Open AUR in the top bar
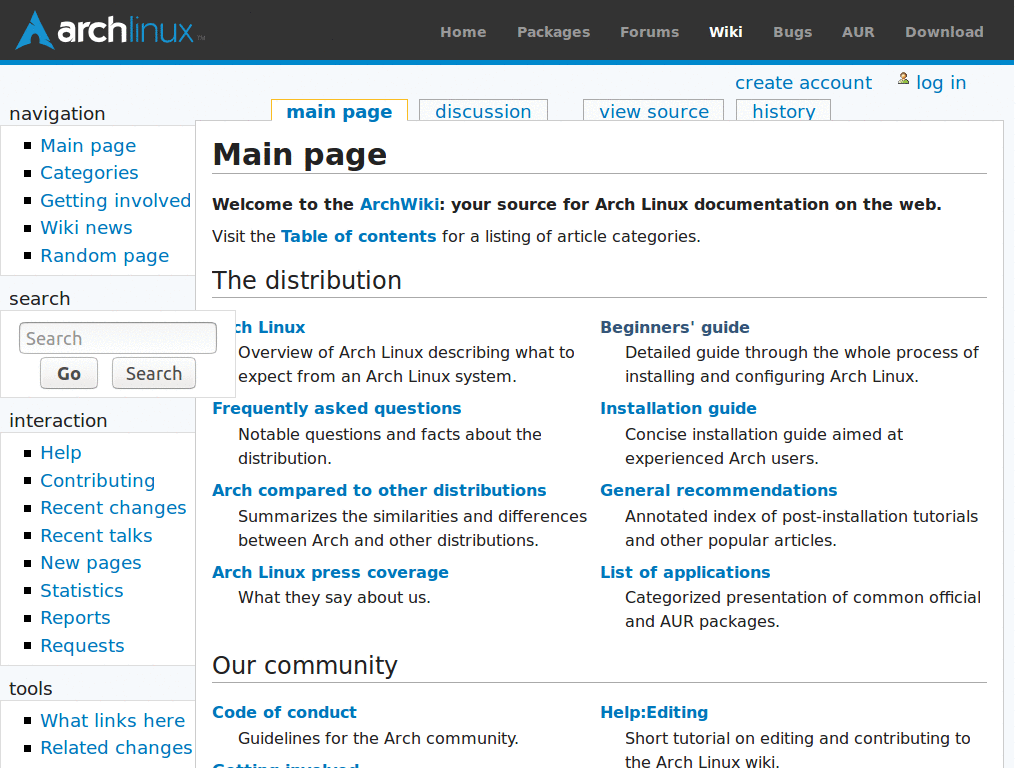 [857, 32]
